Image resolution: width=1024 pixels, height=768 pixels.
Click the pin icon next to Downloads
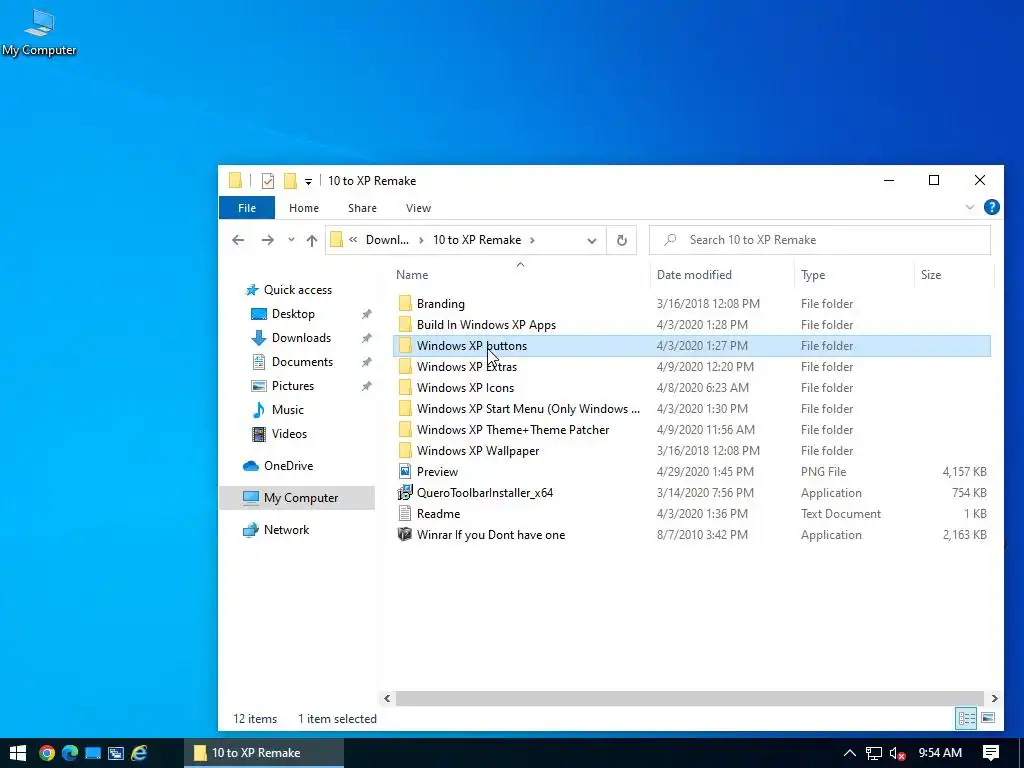pyautogui.click(x=366, y=338)
